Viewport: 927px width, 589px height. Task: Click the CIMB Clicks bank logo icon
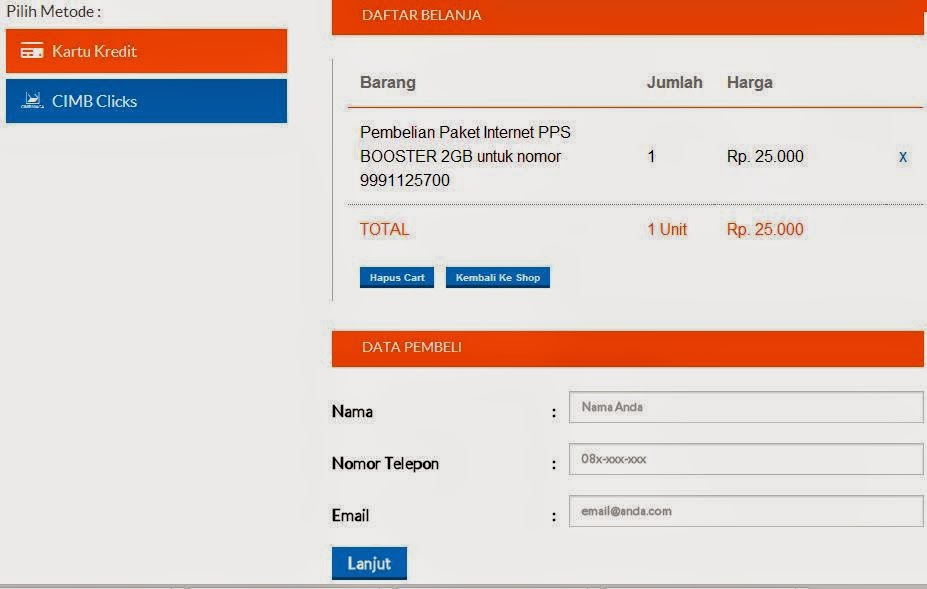32,100
